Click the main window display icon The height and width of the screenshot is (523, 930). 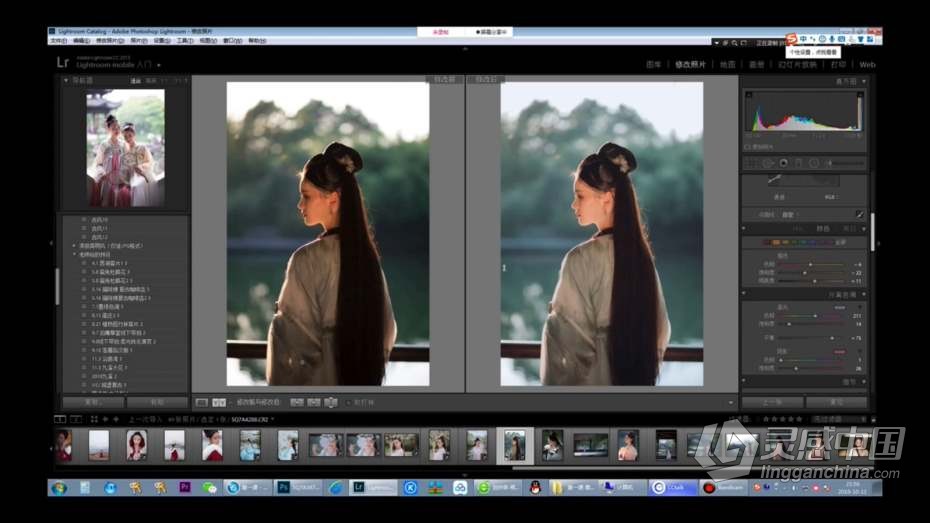[60, 419]
